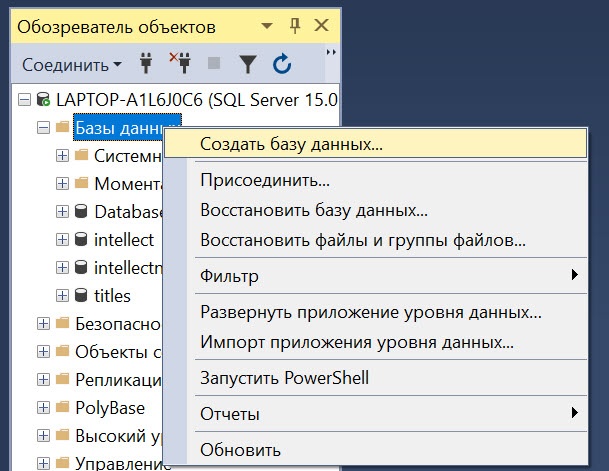Click Обновить in the context menu
Image resolution: width=609 pixels, height=471 pixels.
[x=240, y=449]
